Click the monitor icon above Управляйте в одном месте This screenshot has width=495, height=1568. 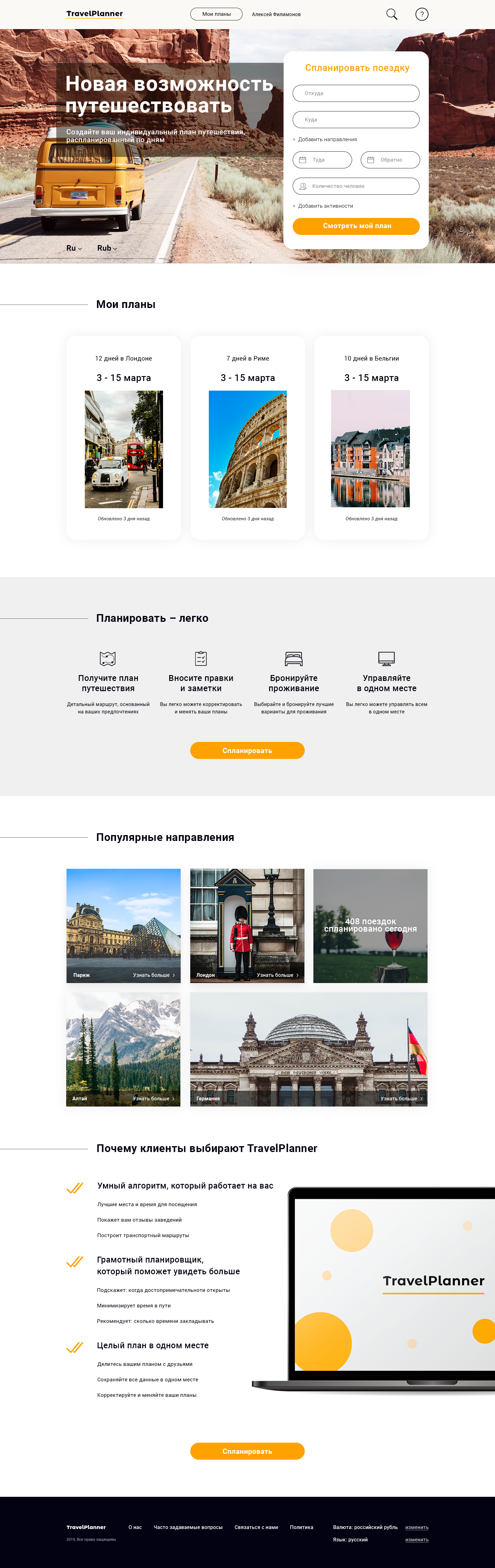[x=387, y=659]
